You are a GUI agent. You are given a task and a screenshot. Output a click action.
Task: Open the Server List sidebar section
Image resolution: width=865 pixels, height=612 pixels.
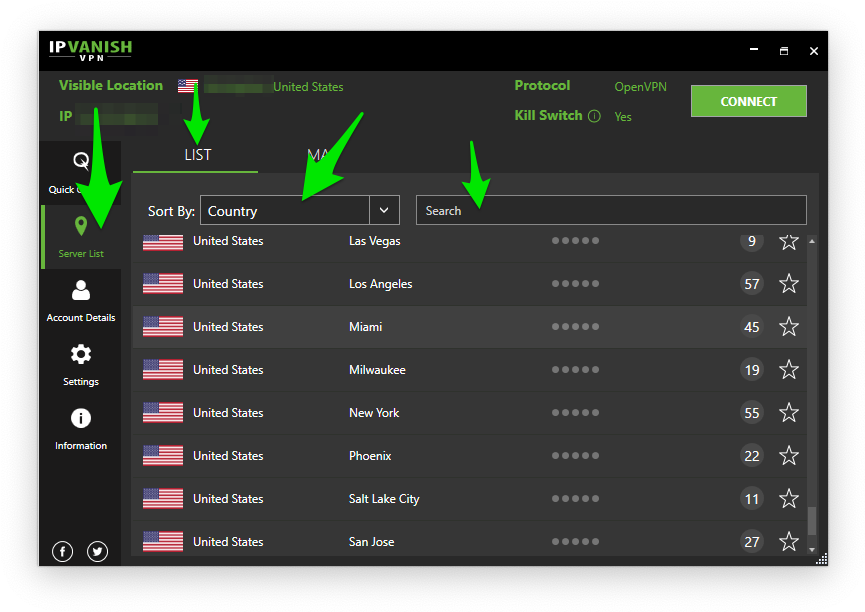(81, 237)
